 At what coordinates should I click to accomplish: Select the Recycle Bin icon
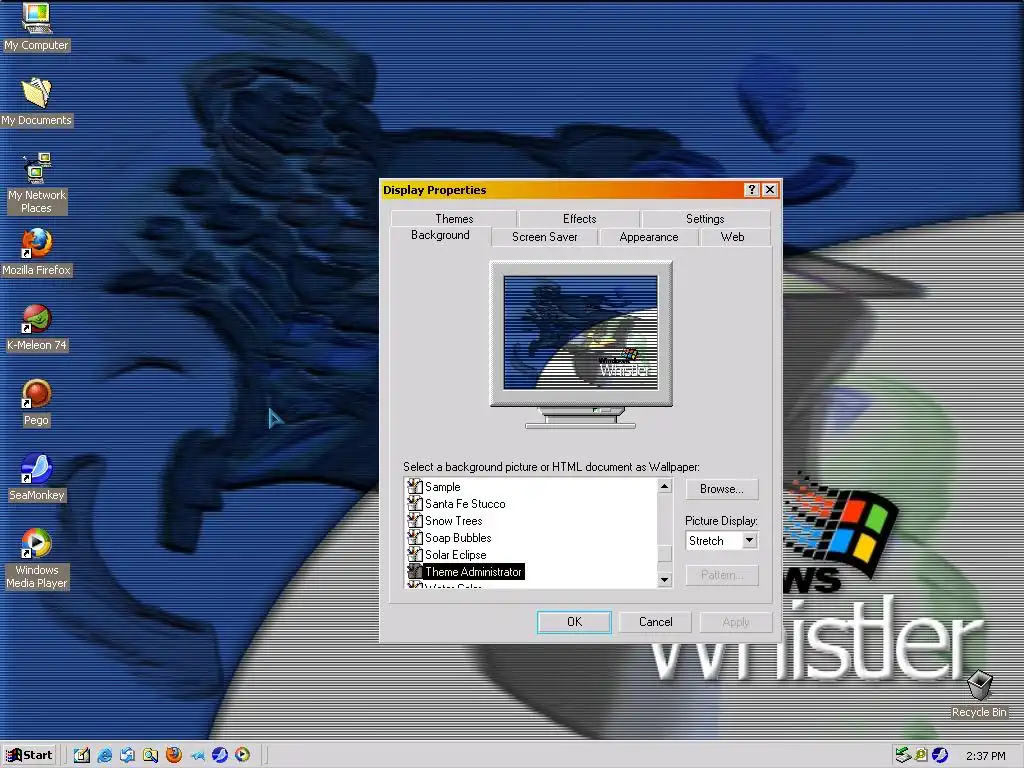coord(980,694)
